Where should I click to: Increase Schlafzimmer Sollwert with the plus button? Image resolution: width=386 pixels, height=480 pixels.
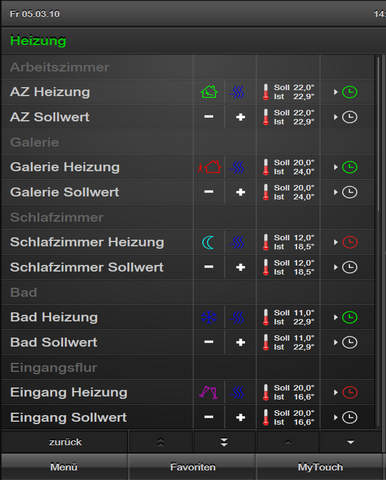(240, 267)
